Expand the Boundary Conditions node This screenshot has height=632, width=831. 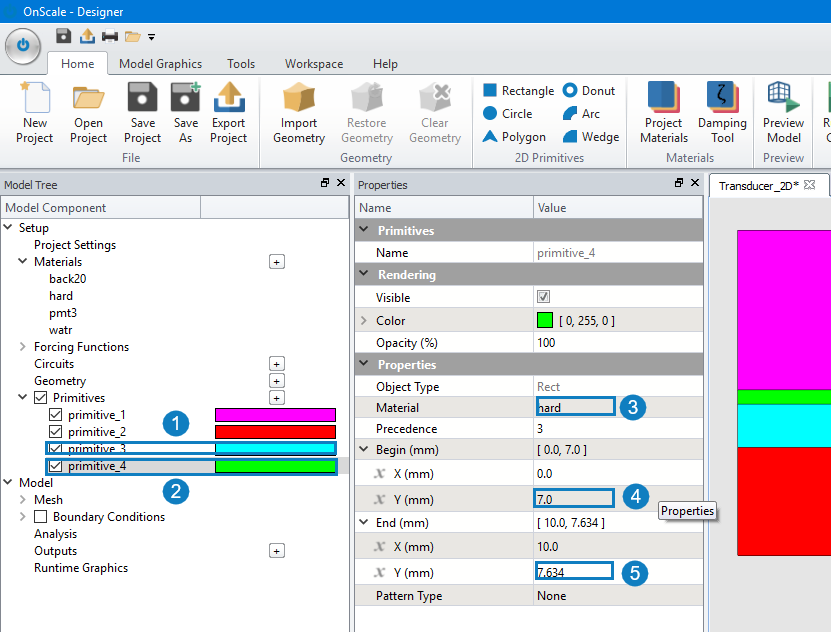click(23, 517)
